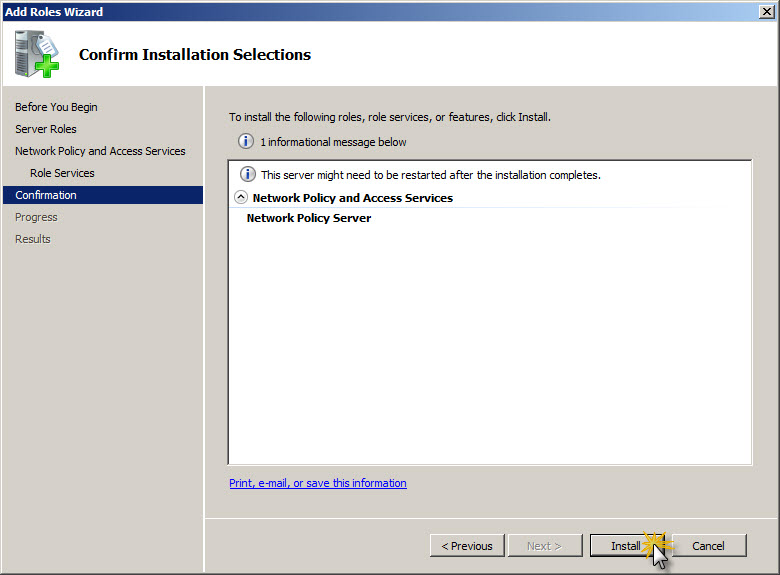Click the server role wizard icon in header

click(36, 54)
